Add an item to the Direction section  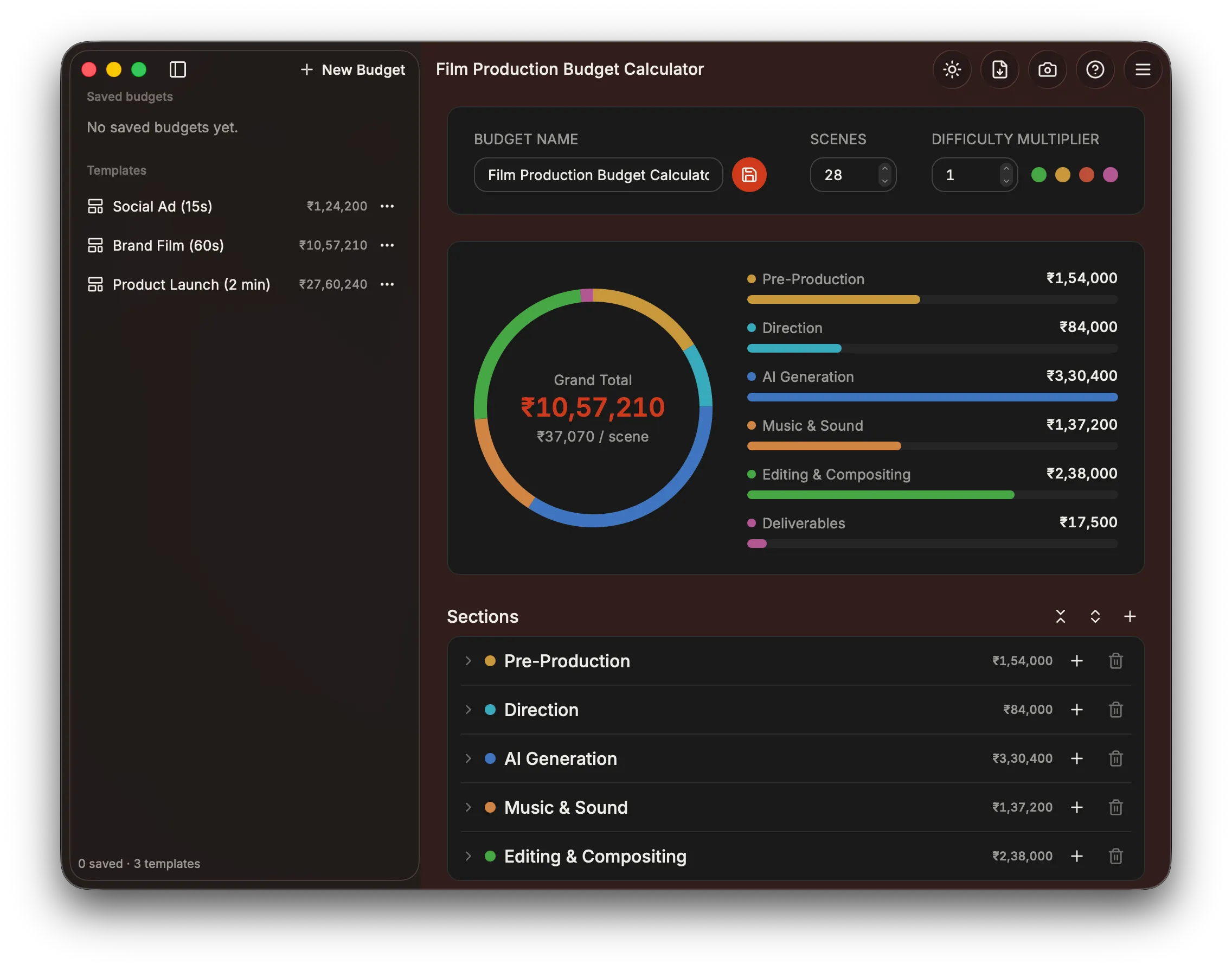(x=1077, y=710)
